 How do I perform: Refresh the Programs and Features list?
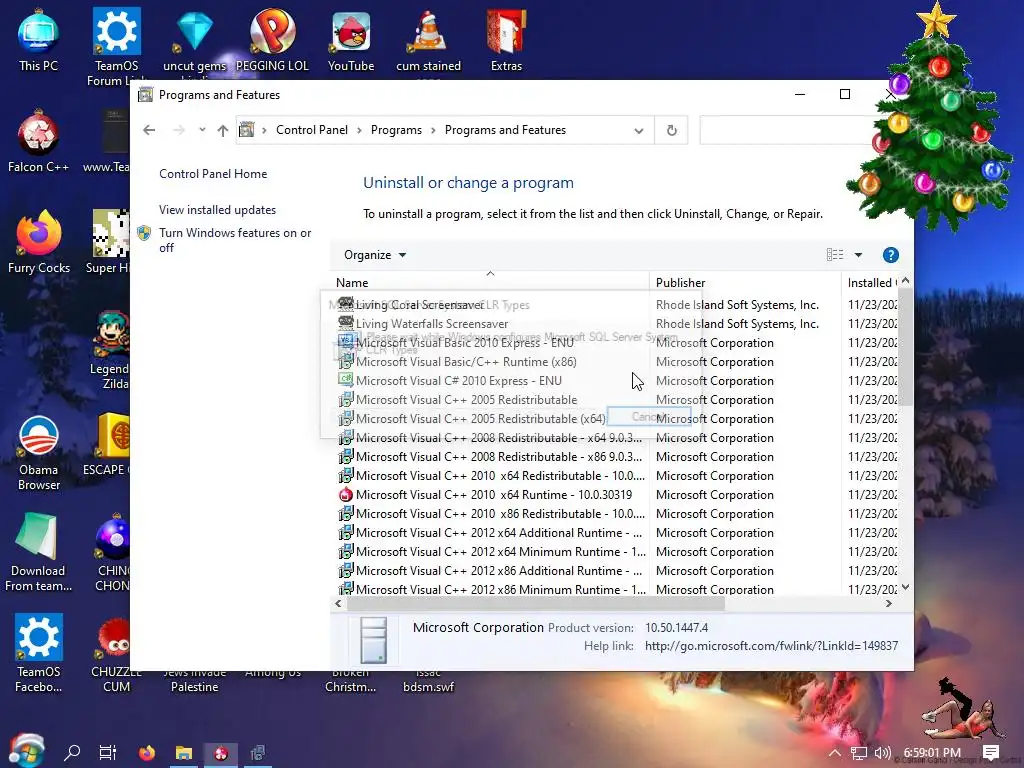(x=671, y=130)
